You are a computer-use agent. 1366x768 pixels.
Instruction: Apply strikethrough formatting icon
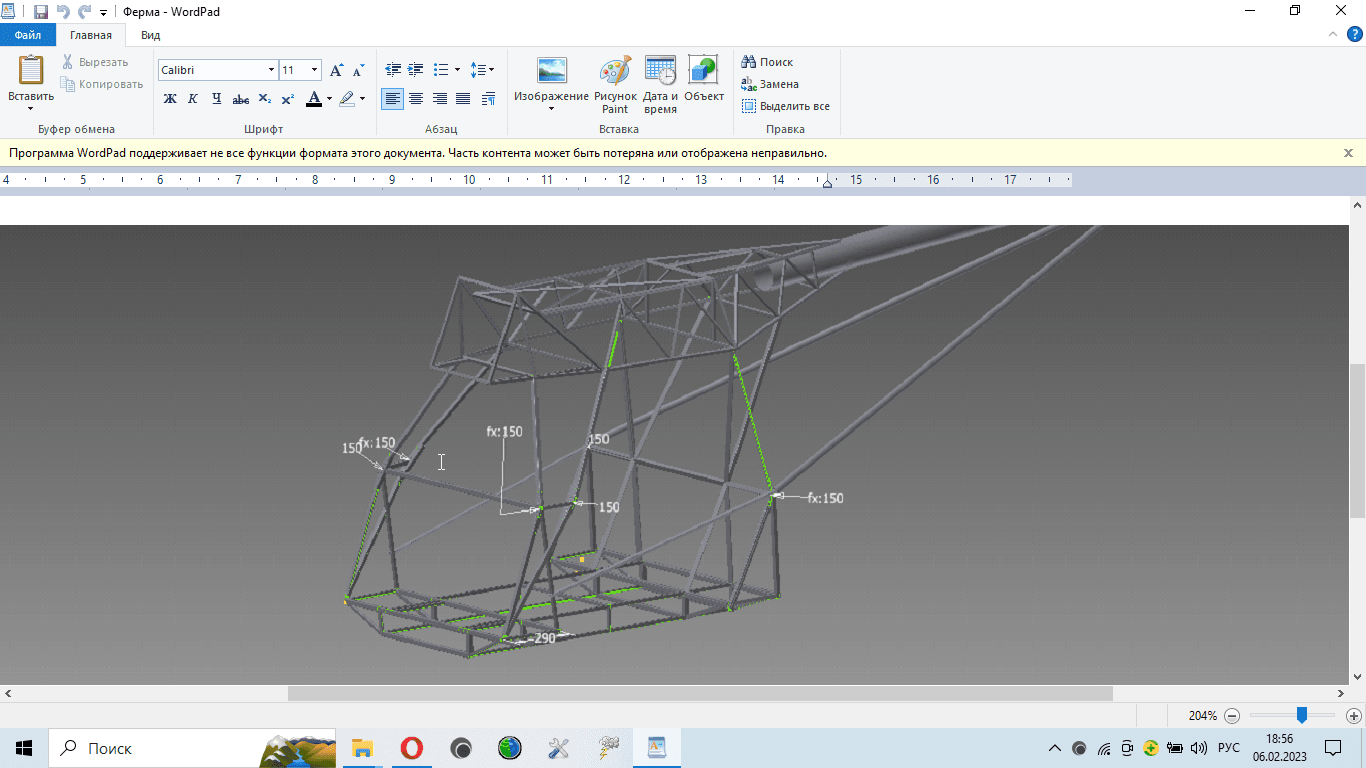240,99
